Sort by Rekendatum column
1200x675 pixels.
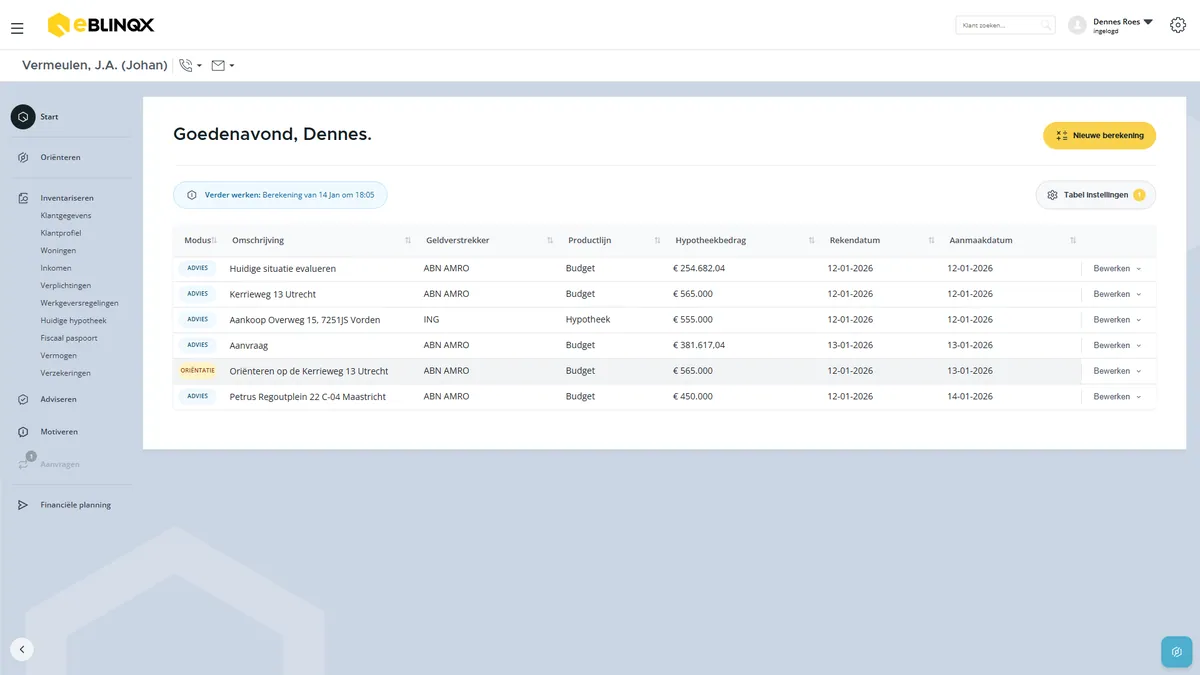[x=931, y=241]
